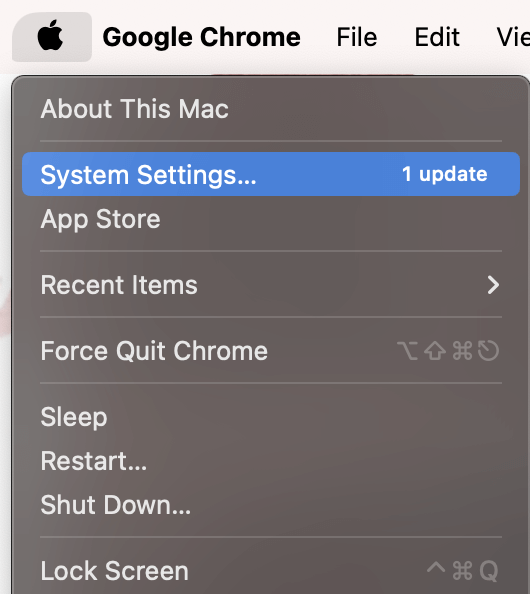
Task: Open the Edit menu
Action: coord(437,37)
